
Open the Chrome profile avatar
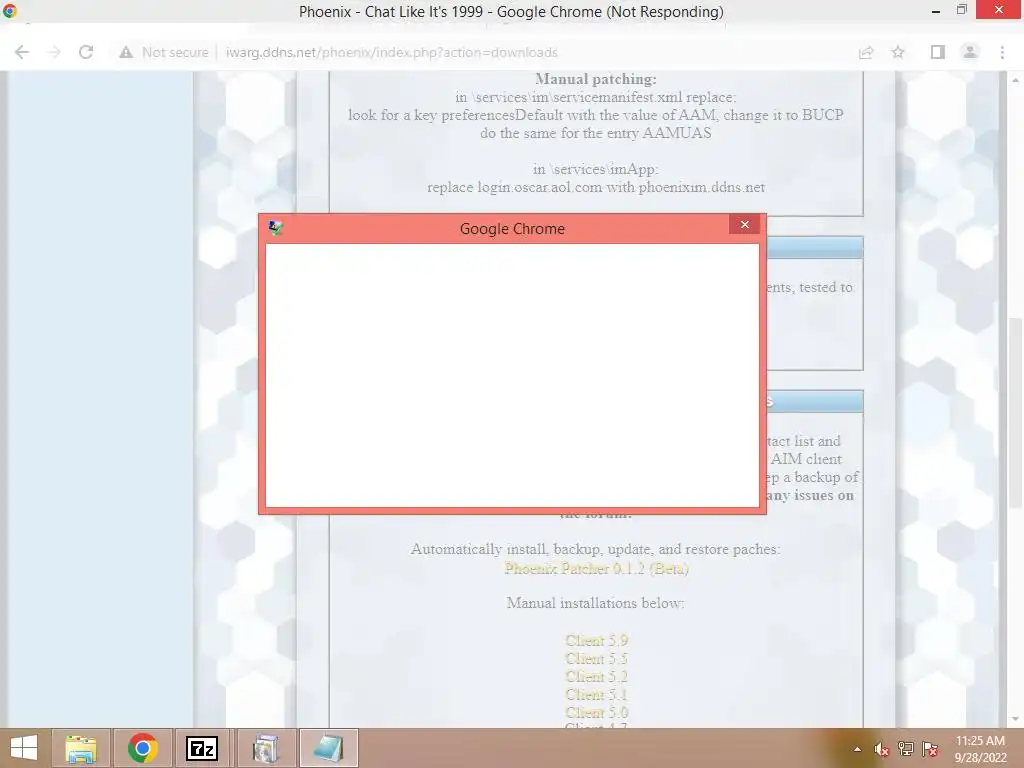[970, 52]
